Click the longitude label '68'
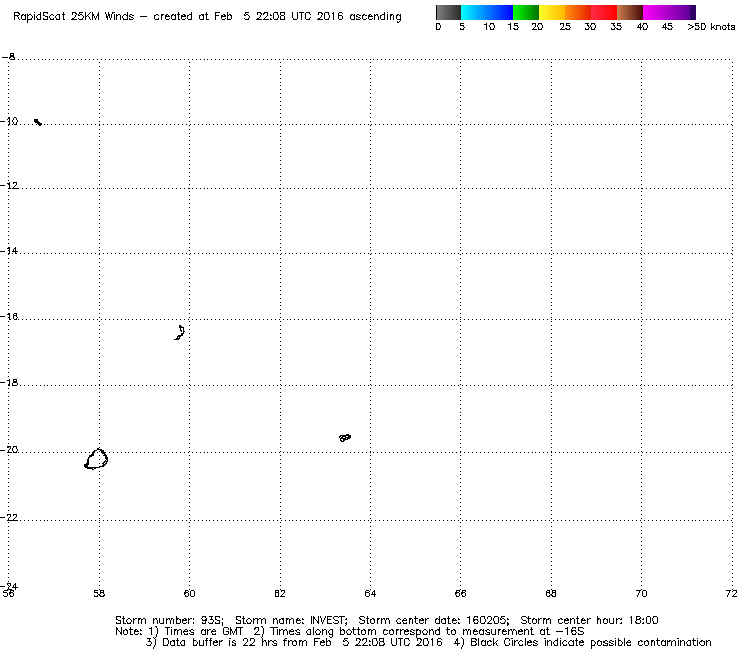The height and width of the screenshot is (650, 740). (551, 593)
